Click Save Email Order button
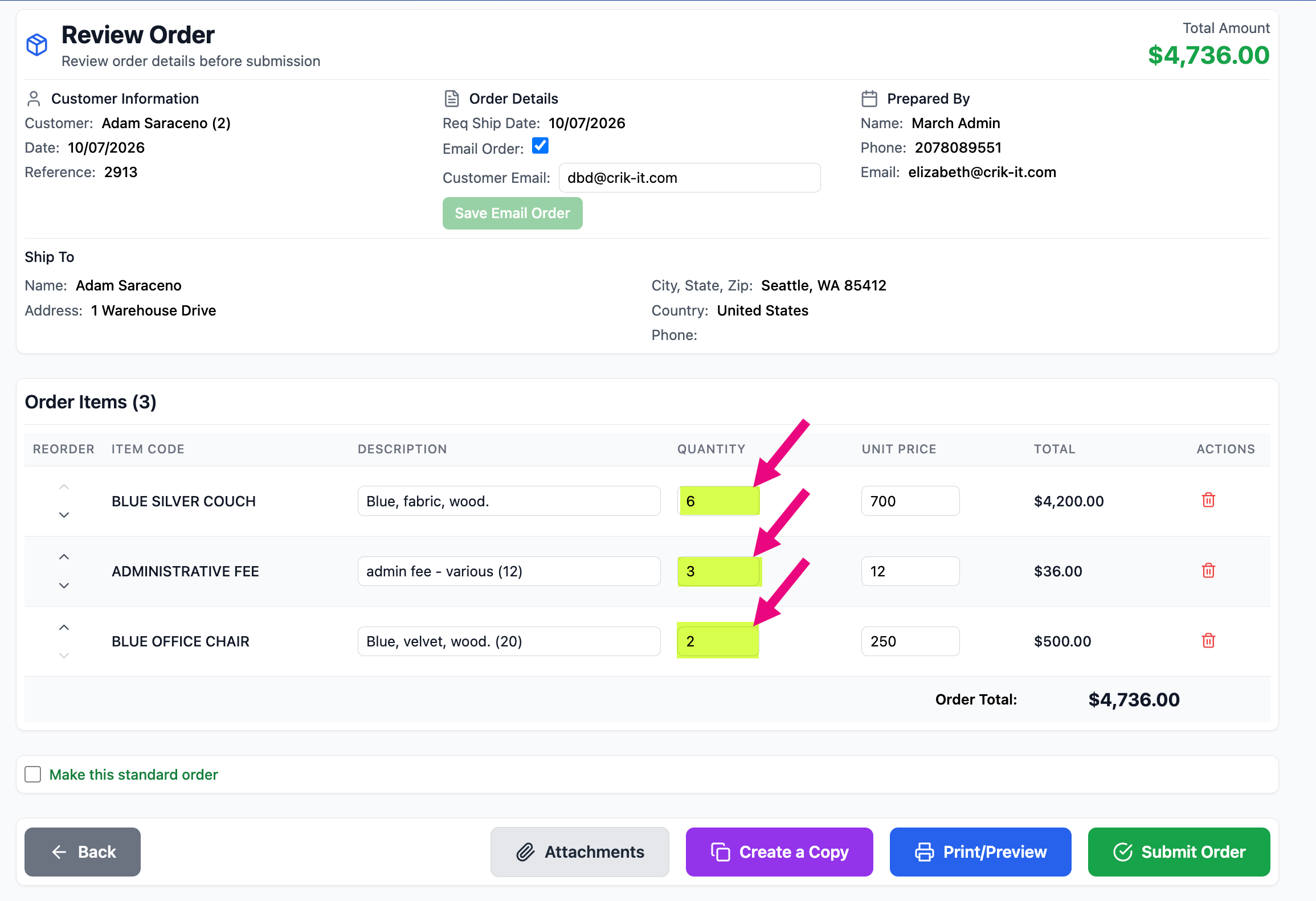Viewport: 1316px width, 901px height. (x=512, y=213)
